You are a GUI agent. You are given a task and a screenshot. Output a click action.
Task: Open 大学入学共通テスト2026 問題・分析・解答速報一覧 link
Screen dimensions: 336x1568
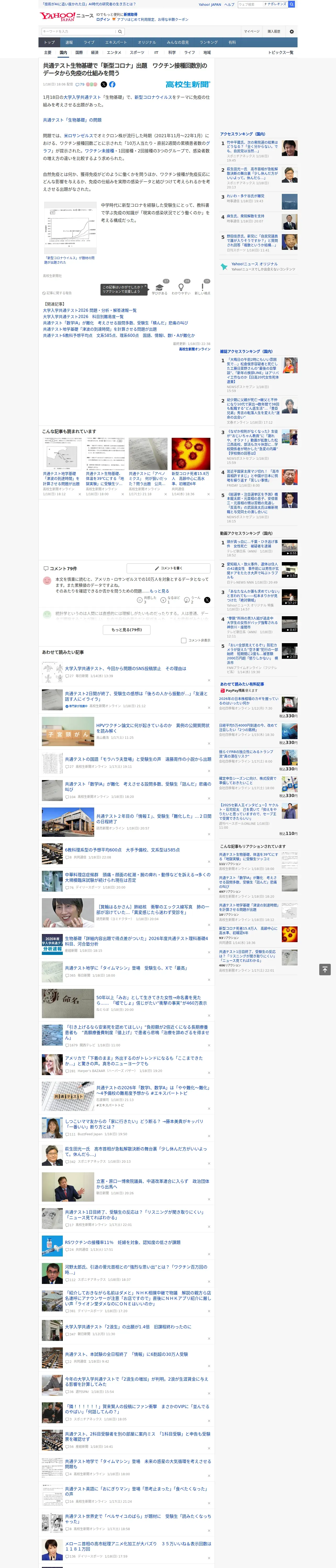[x=90, y=310]
